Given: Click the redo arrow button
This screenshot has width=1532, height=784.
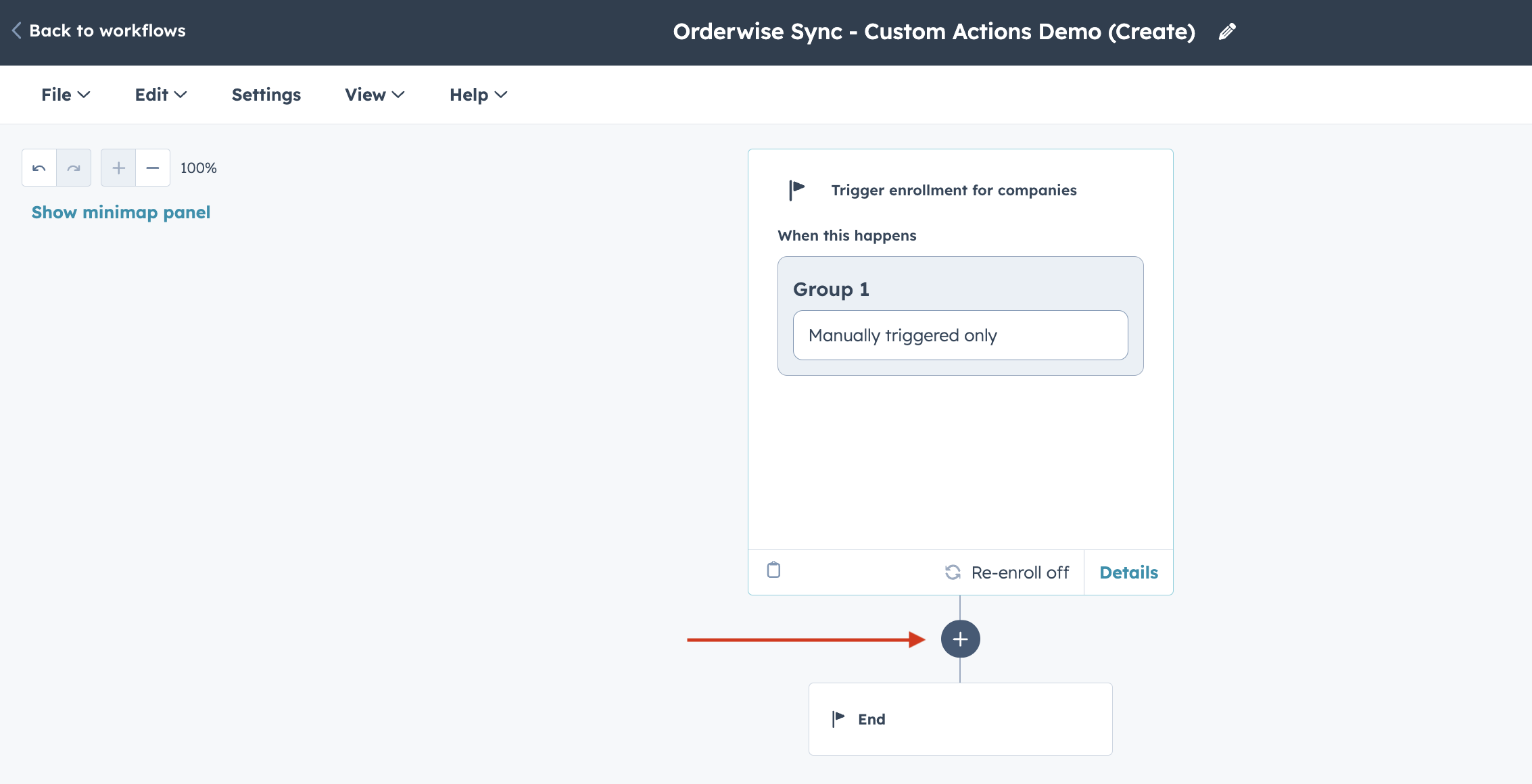Looking at the screenshot, I should click(74, 168).
